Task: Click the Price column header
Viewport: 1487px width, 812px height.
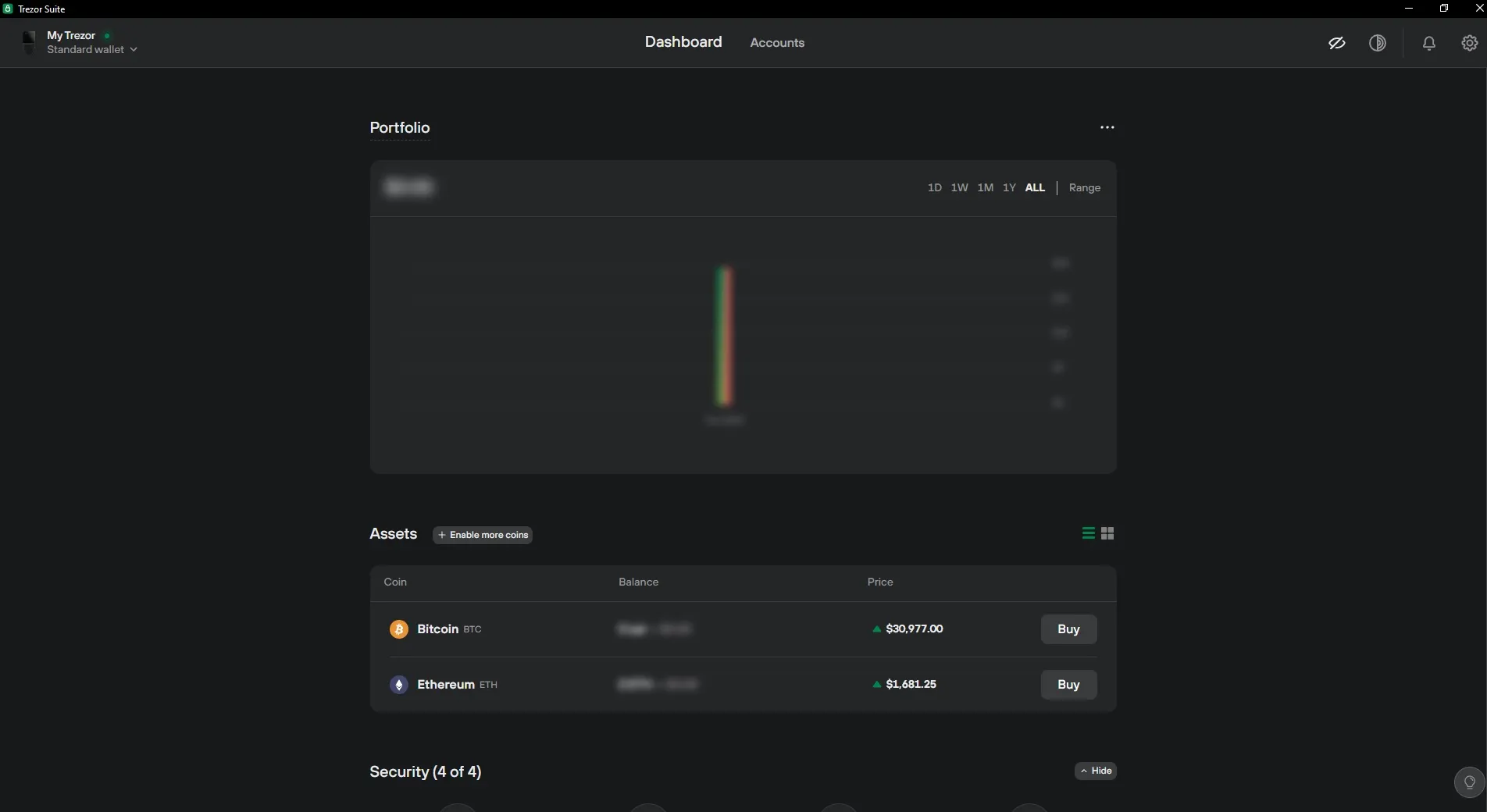Action: coord(880,582)
